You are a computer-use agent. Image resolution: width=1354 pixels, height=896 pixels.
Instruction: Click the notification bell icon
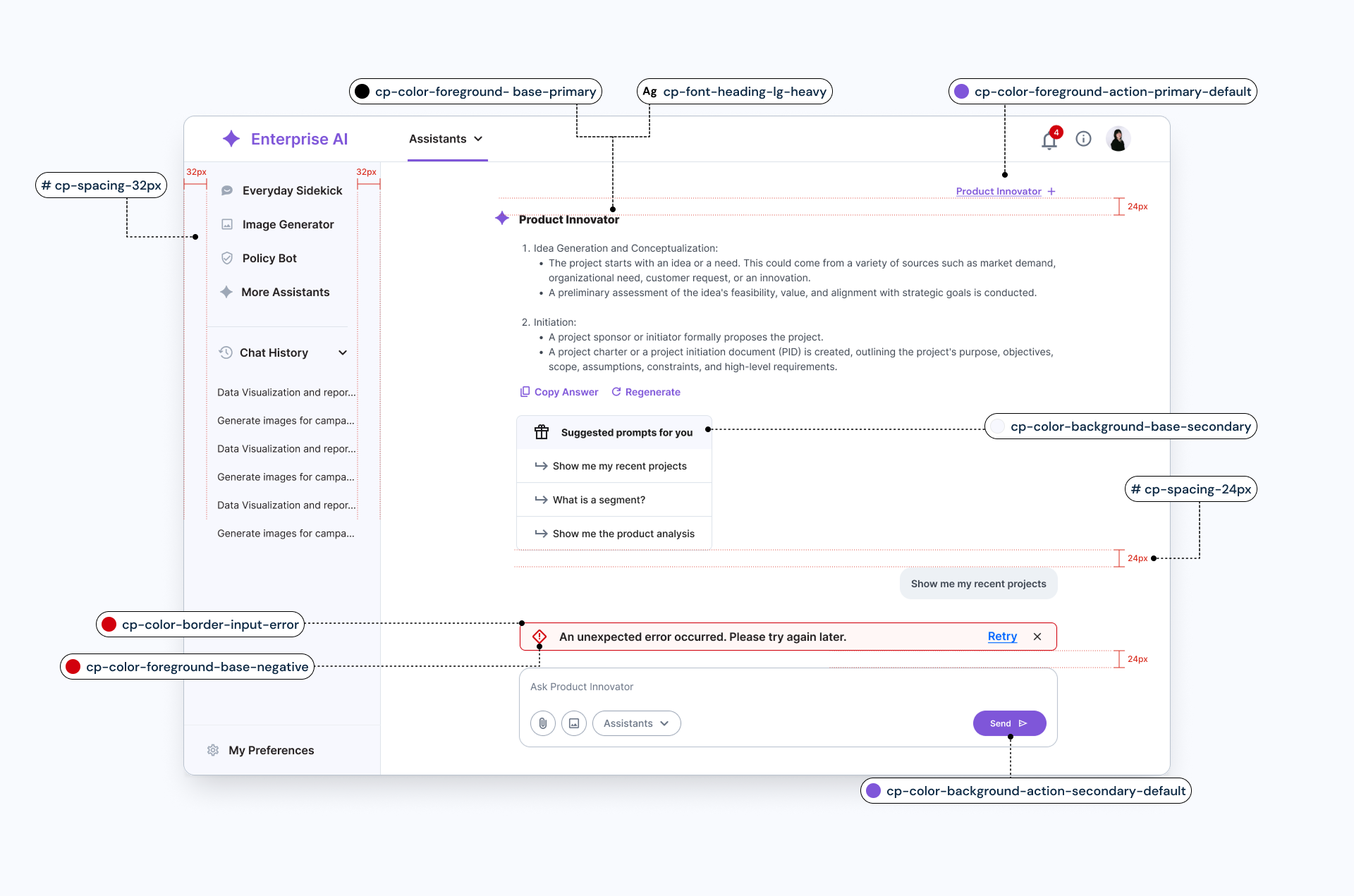click(x=1049, y=140)
